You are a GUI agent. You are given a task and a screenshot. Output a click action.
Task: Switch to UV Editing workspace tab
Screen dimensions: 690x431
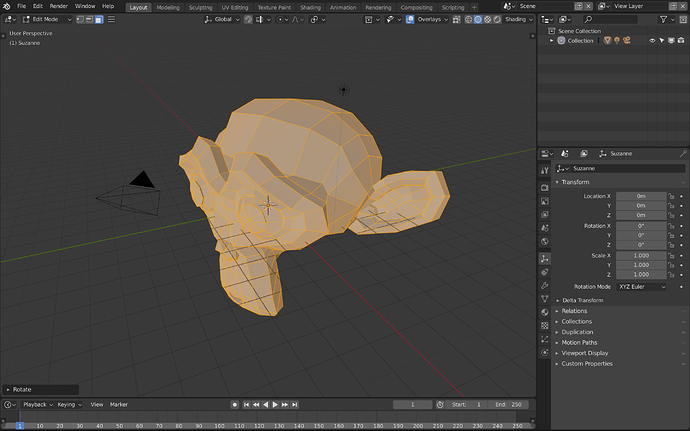(235, 7)
